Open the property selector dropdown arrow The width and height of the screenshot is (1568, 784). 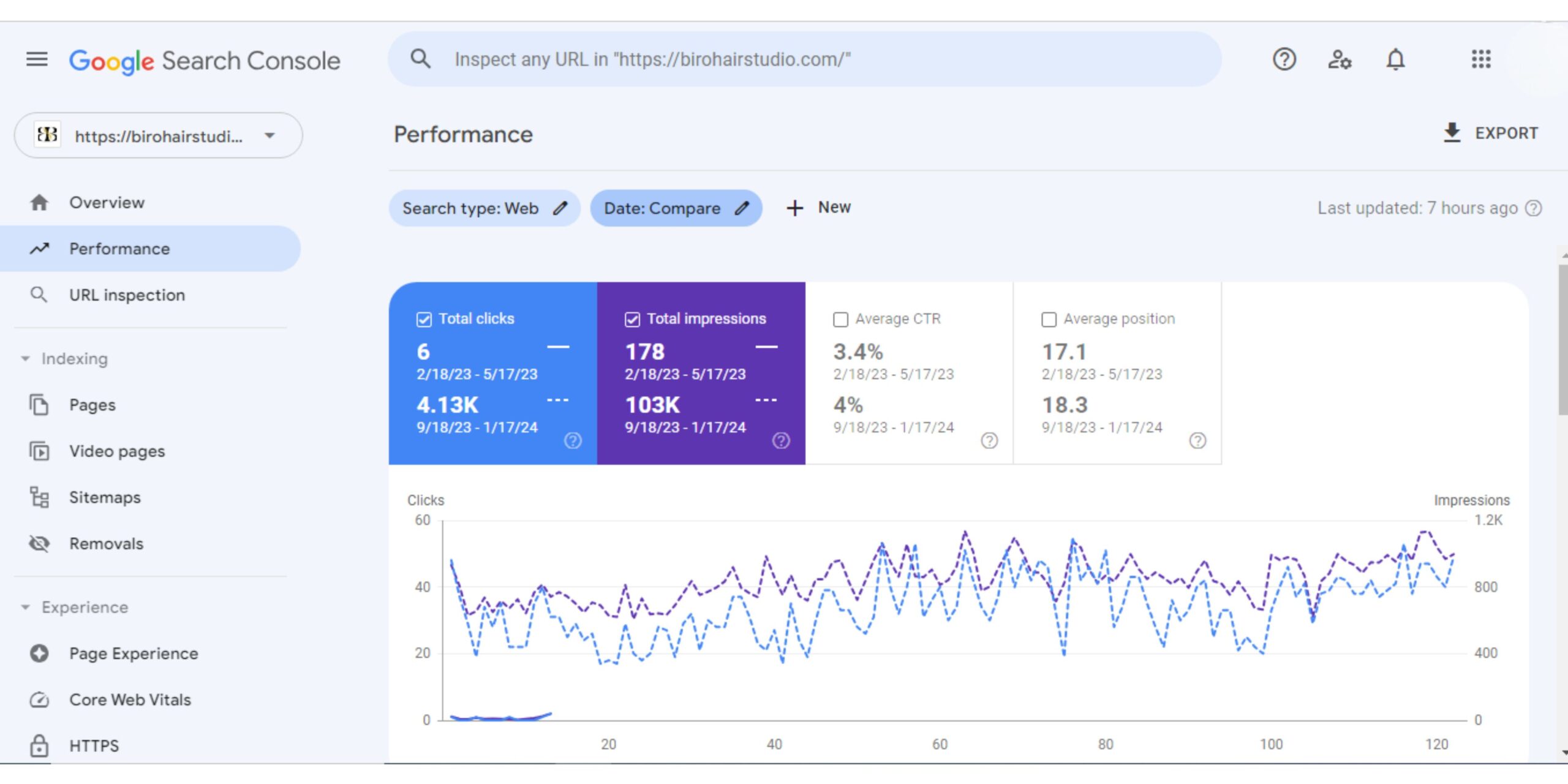click(269, 135)
